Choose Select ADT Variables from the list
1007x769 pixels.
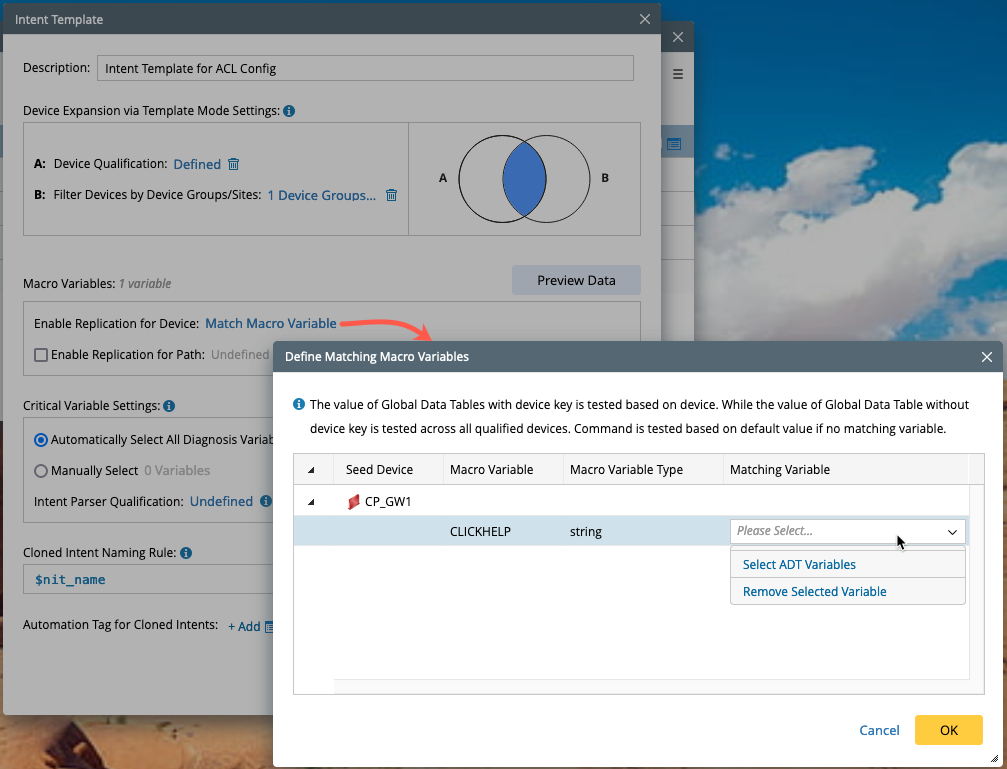pos(799,564)
